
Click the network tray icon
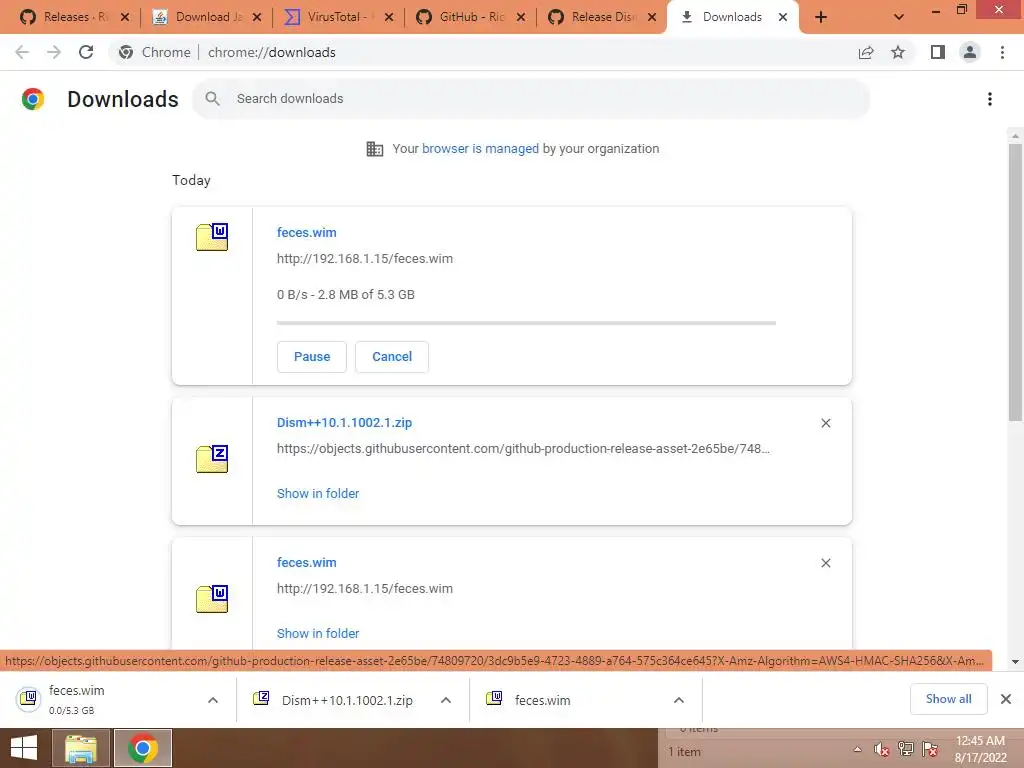pyautogui.click(x=906, y=750)
